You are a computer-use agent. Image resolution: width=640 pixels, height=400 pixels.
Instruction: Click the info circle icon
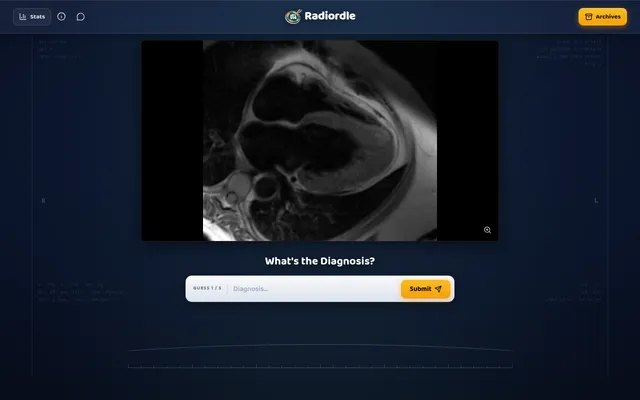61,17
